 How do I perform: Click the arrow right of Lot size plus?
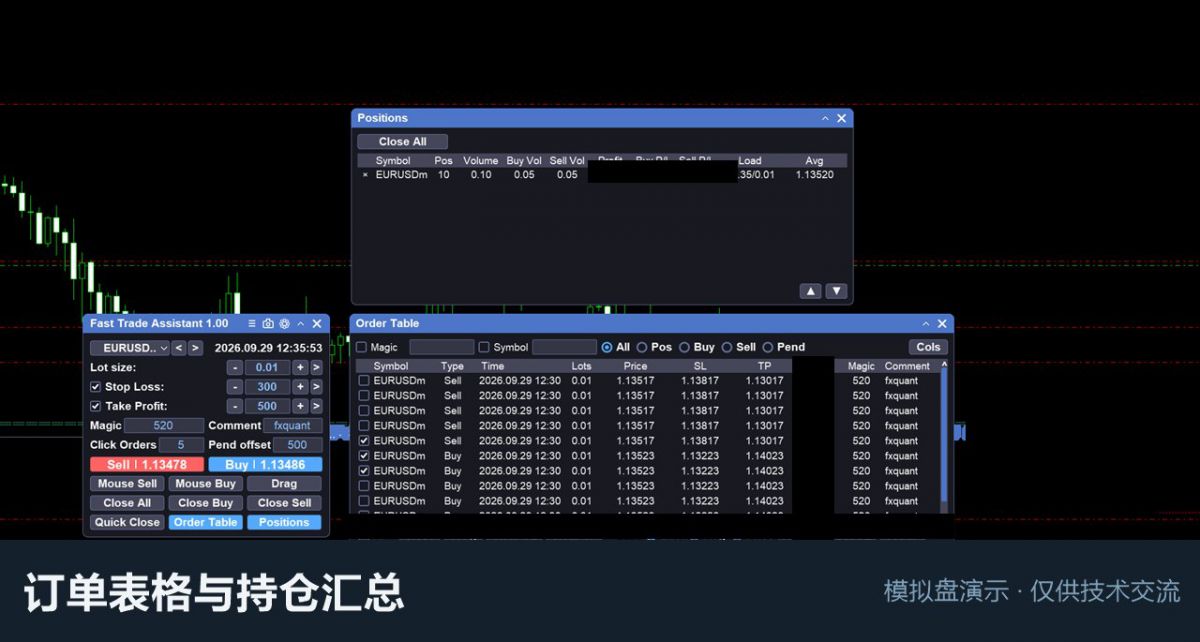(x=316, y=368)
